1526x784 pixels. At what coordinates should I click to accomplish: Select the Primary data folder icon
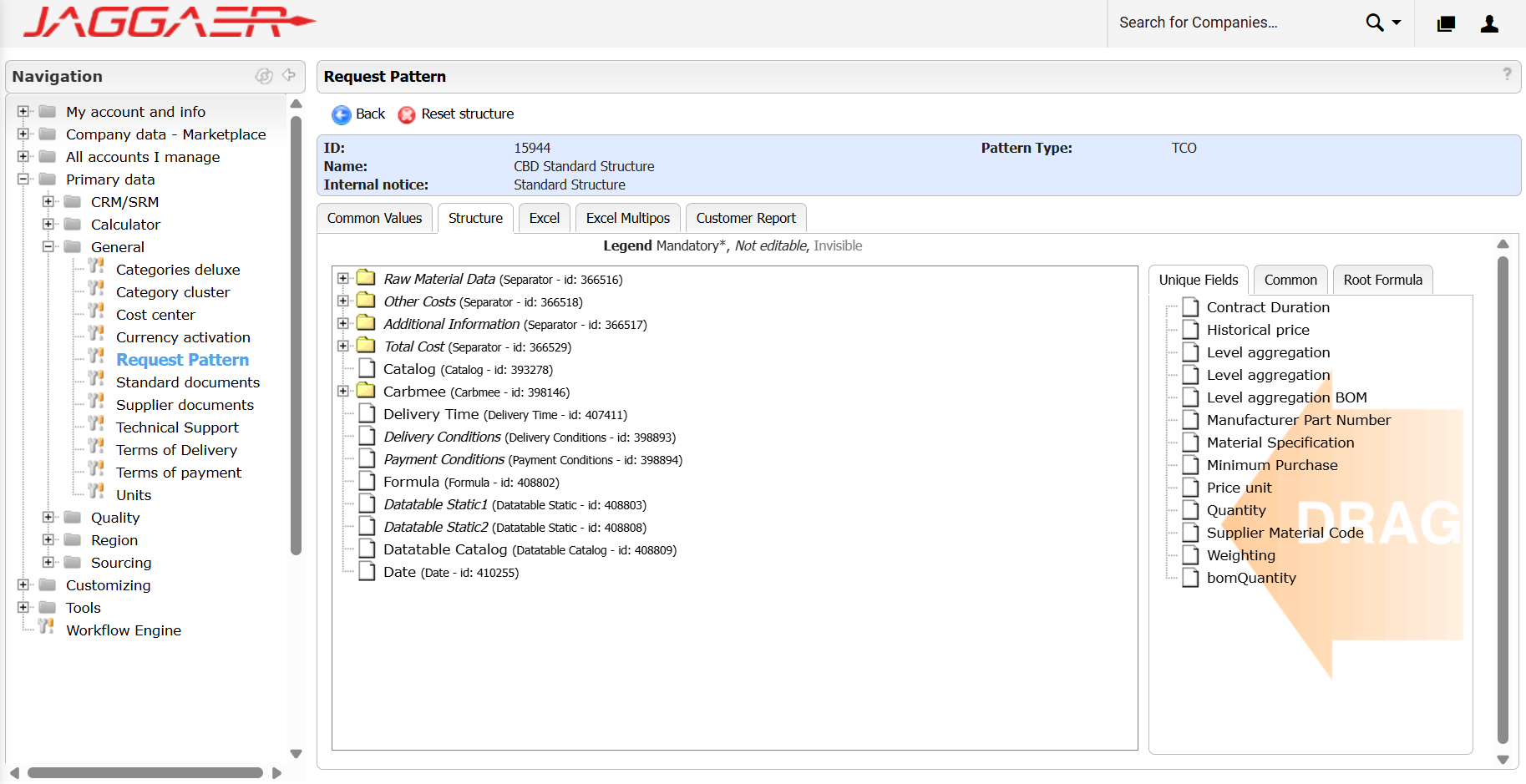(48, 179)
